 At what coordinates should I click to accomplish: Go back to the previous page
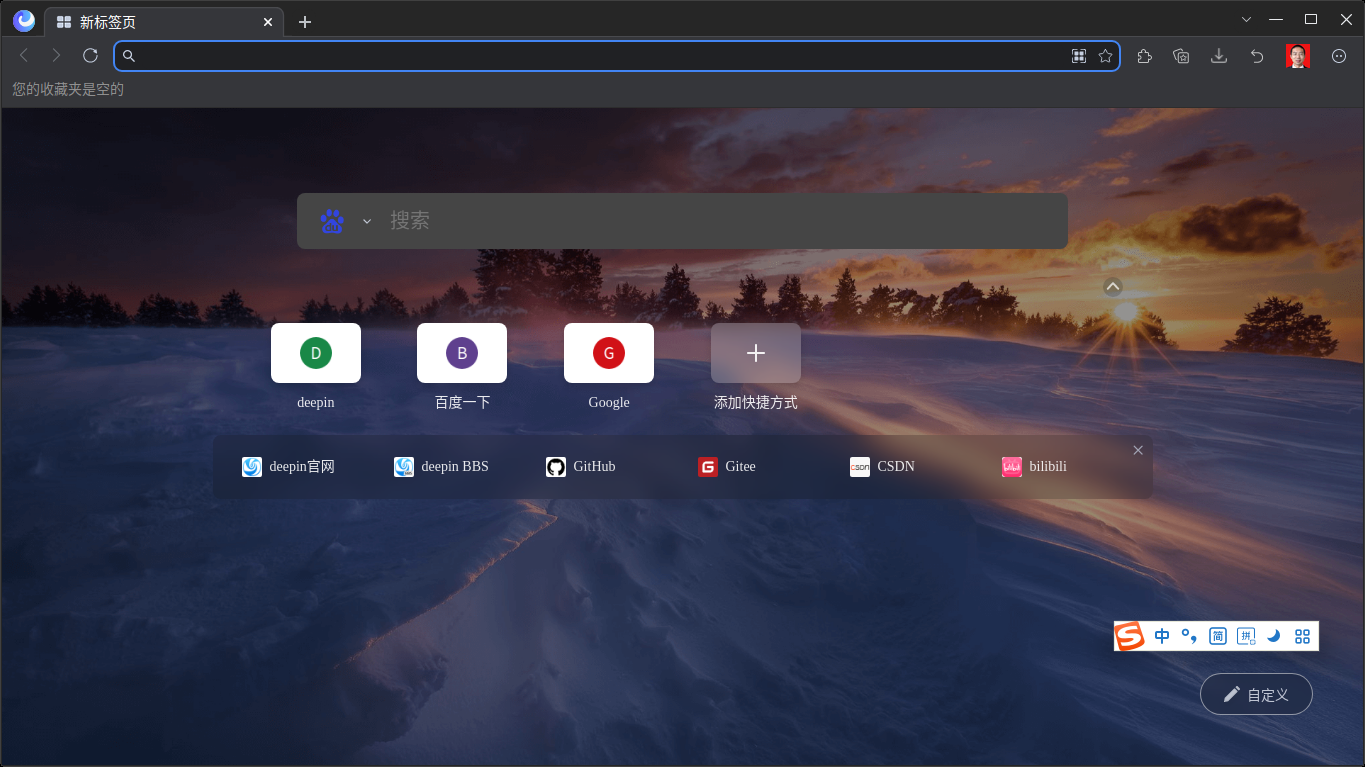click(24, 56)
